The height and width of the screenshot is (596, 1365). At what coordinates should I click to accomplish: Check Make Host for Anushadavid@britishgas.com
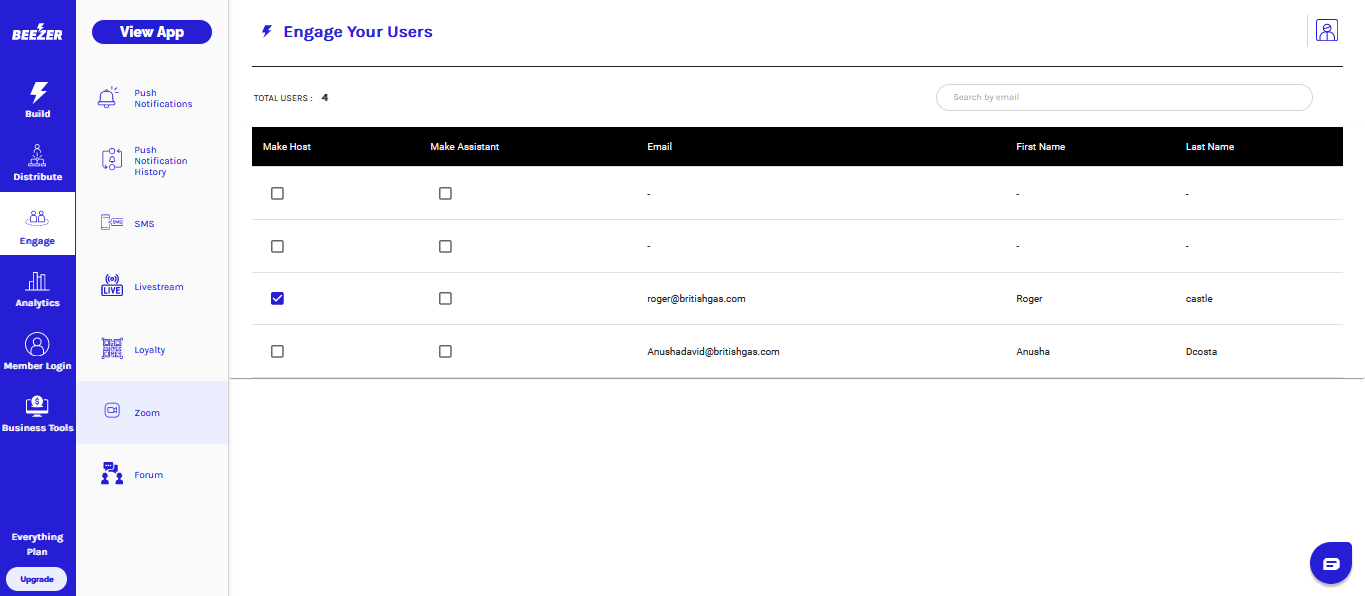pyautogui.click(x=278, y=351)
